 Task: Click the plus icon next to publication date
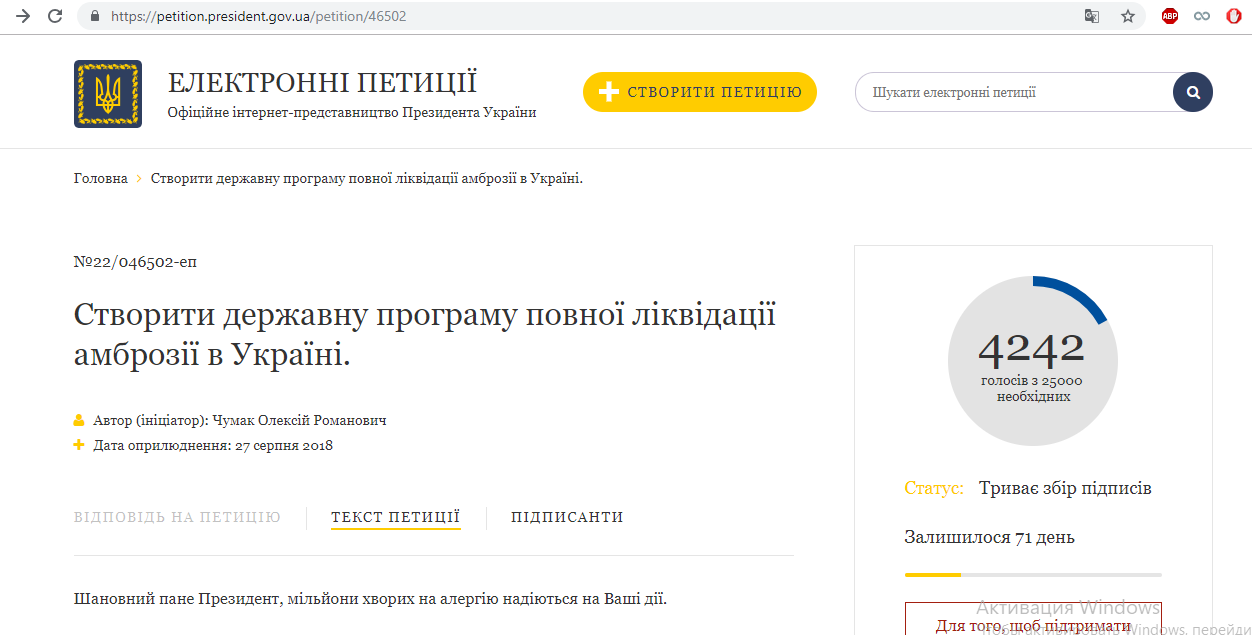point(78,445)
